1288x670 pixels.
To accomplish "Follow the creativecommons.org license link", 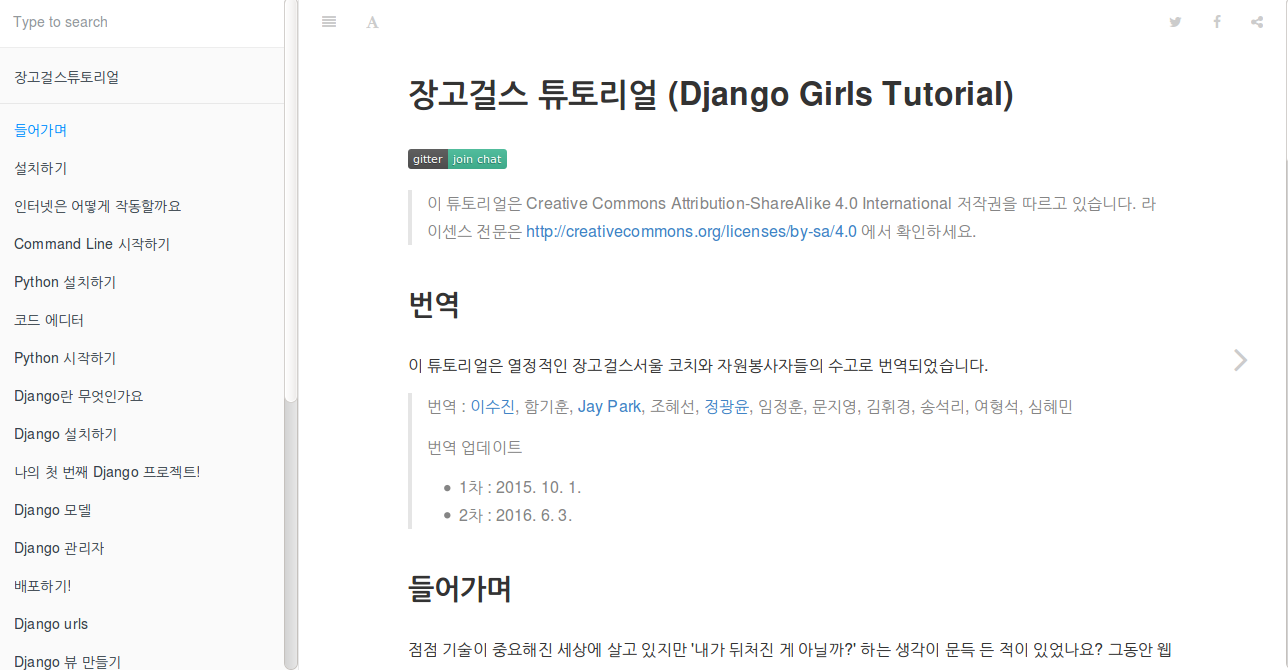I will pyautogui.click(x=691, y=231).
